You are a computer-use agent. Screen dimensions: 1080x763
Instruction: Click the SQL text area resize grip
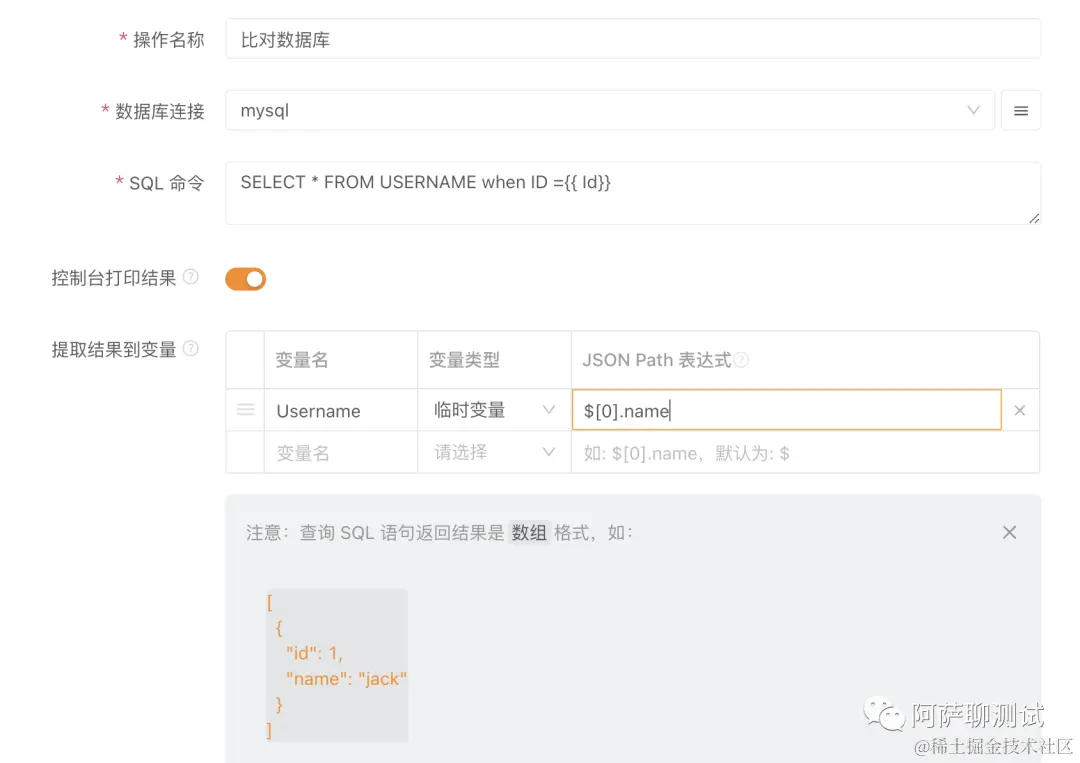click(1033, 218)
